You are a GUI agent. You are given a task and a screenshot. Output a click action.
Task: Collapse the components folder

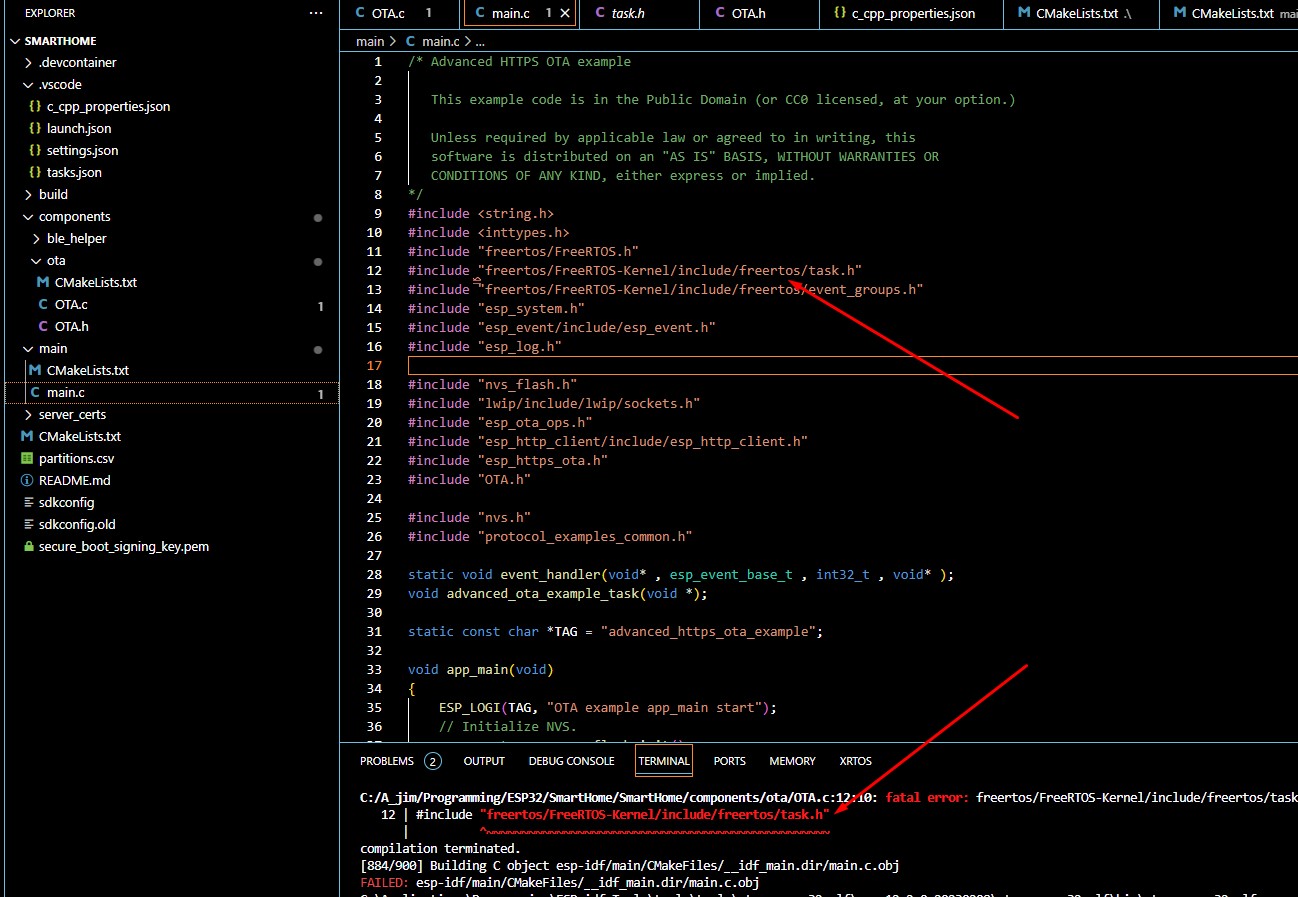(27, 216)
